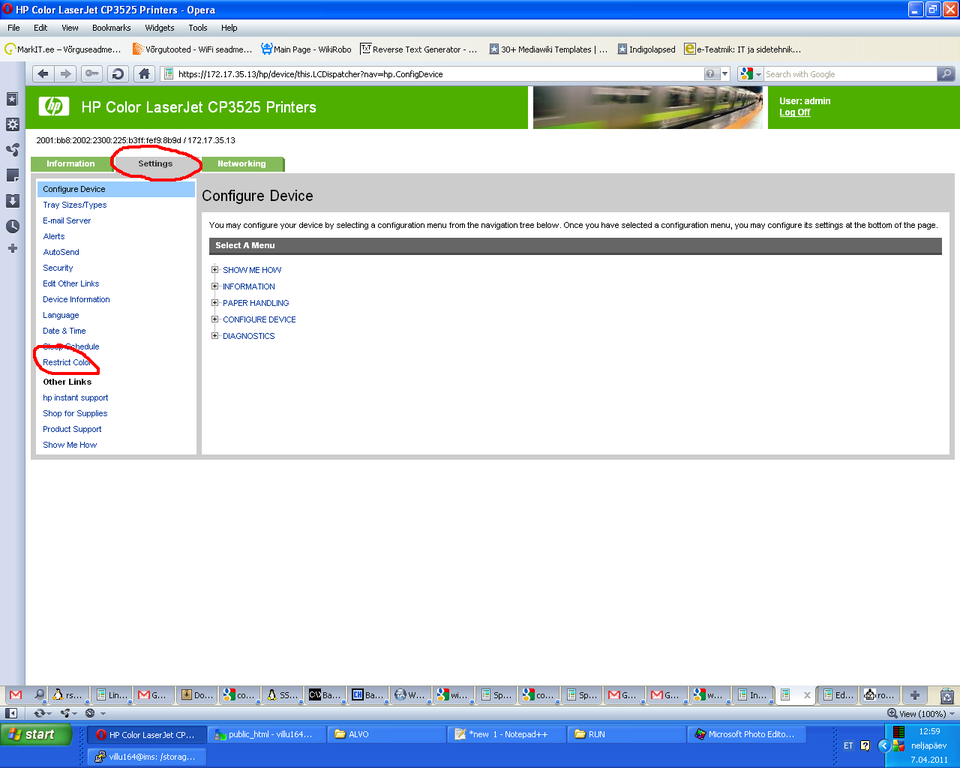Image resolution: width=960 pixels, height=768 pixels.
Task: Switch to the Networking tab
Action: tap(242, 164)
